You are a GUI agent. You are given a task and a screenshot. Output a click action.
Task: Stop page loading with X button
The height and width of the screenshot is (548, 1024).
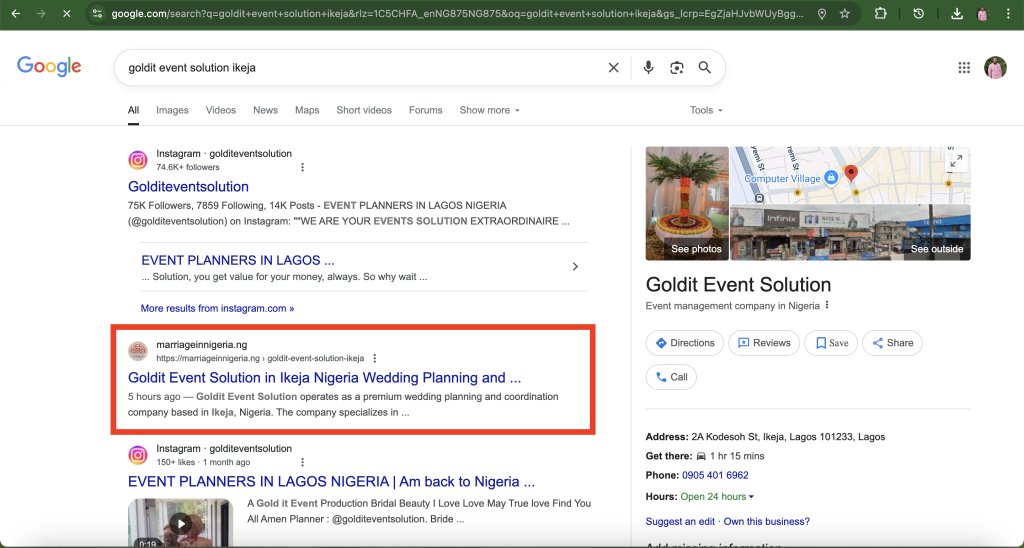point(66,13)
